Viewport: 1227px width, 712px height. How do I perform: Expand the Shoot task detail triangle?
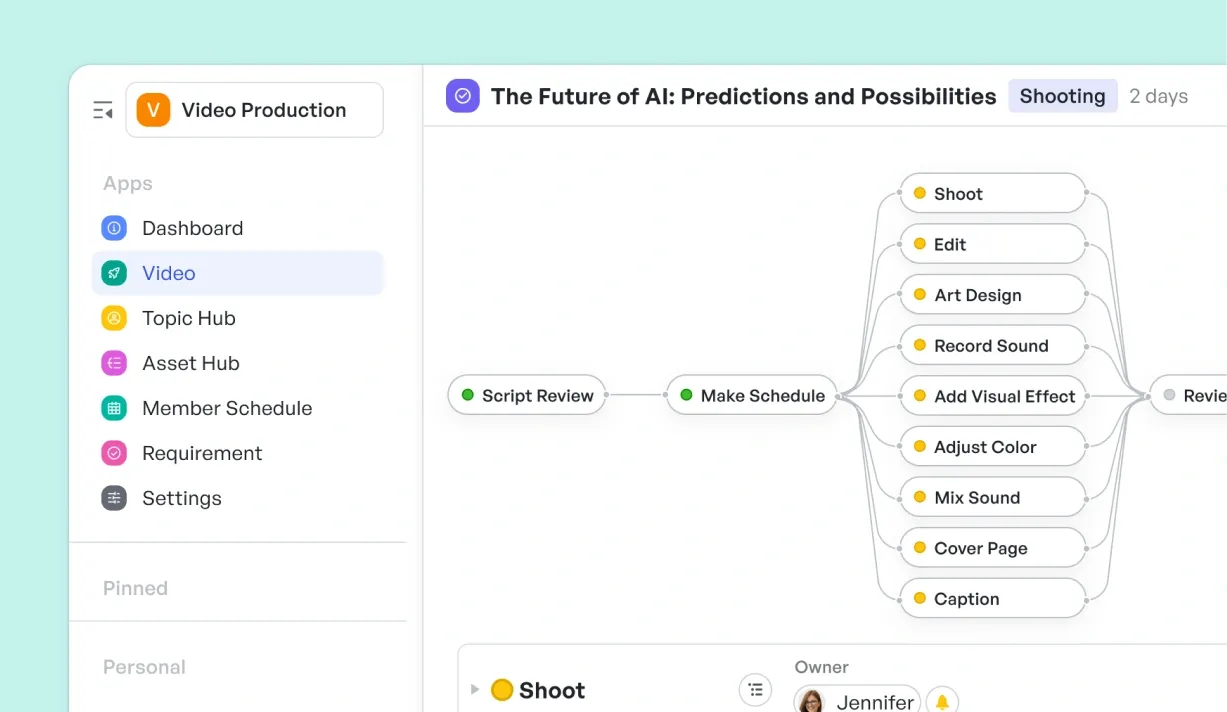475,689
